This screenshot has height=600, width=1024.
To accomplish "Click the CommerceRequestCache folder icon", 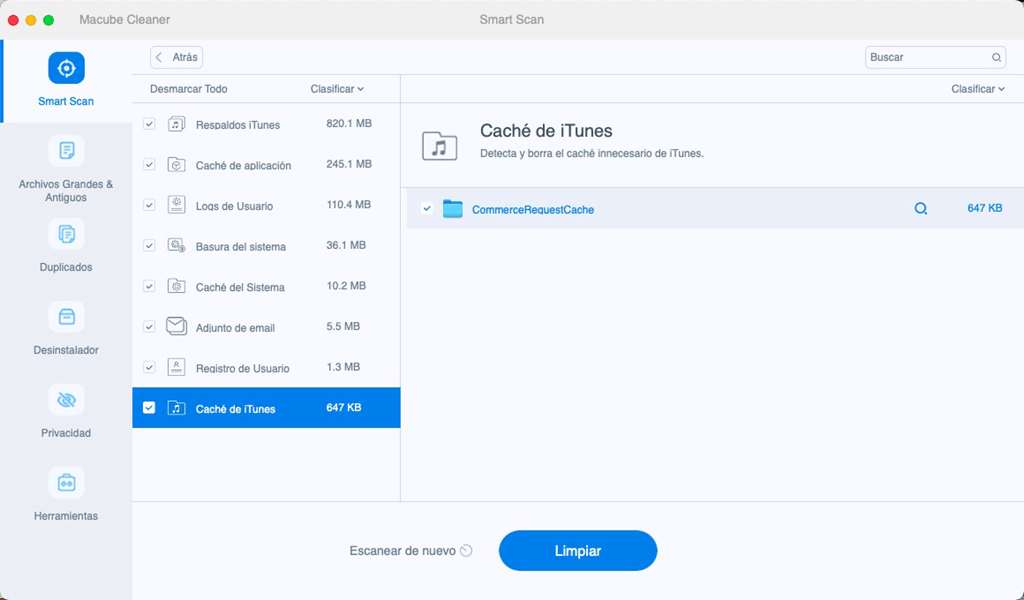I will coord(453,209).
